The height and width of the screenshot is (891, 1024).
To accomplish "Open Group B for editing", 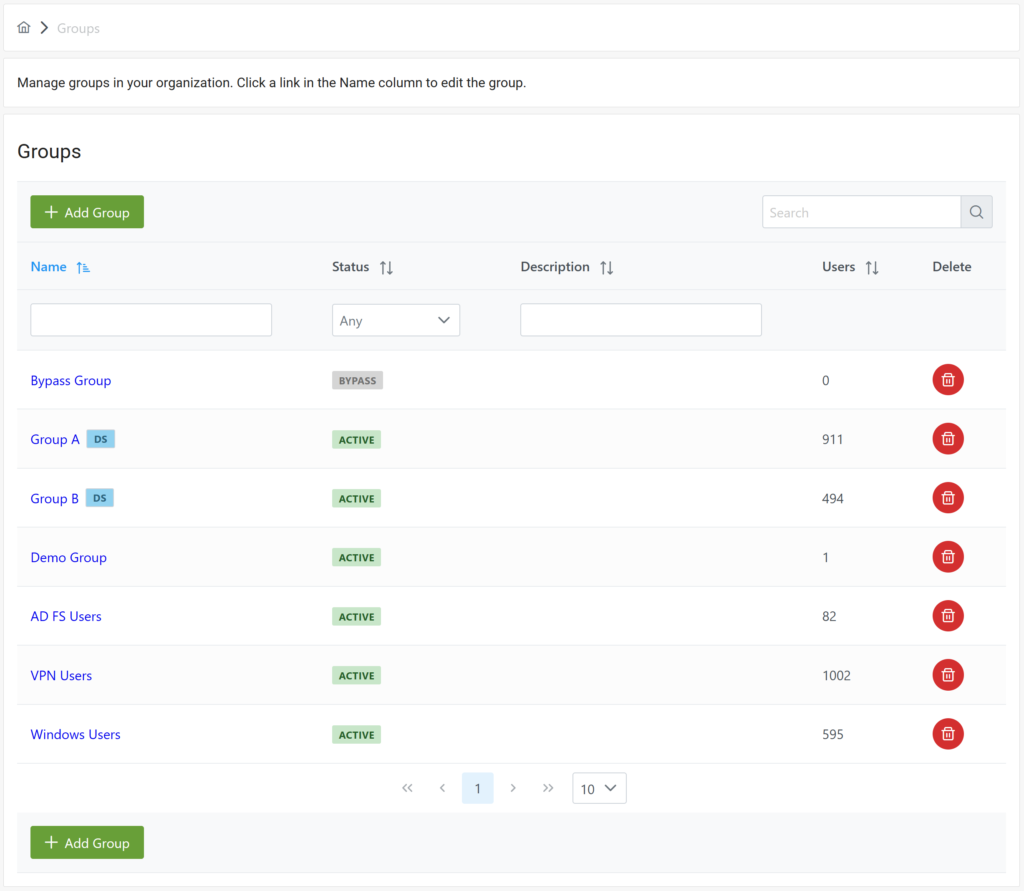I will (54, 498).
